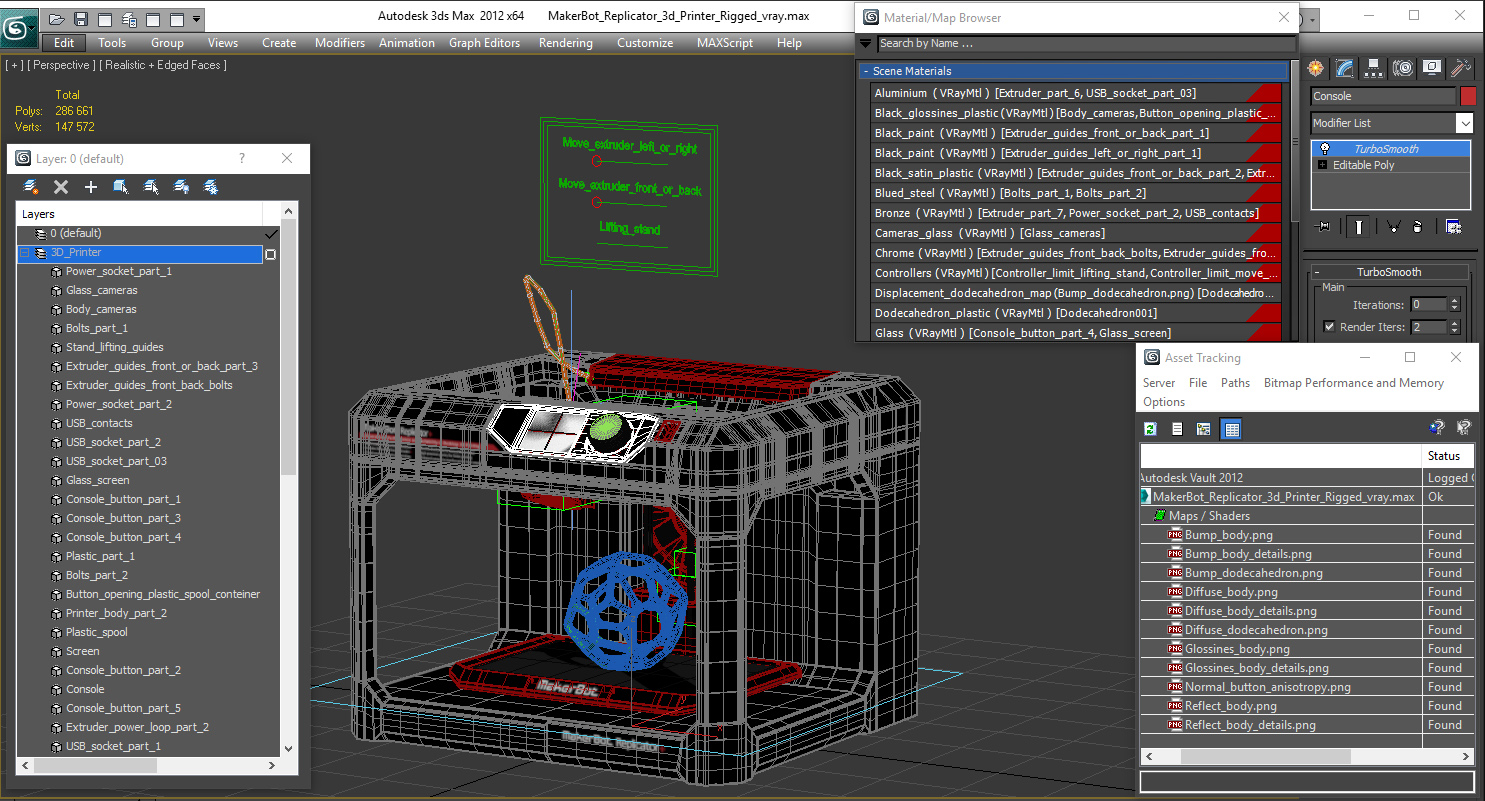This screenshot has height=801, width=1485.
Task: Click Refresh icon in Asset Tracking toolbar
Action: pos(1151,429)
